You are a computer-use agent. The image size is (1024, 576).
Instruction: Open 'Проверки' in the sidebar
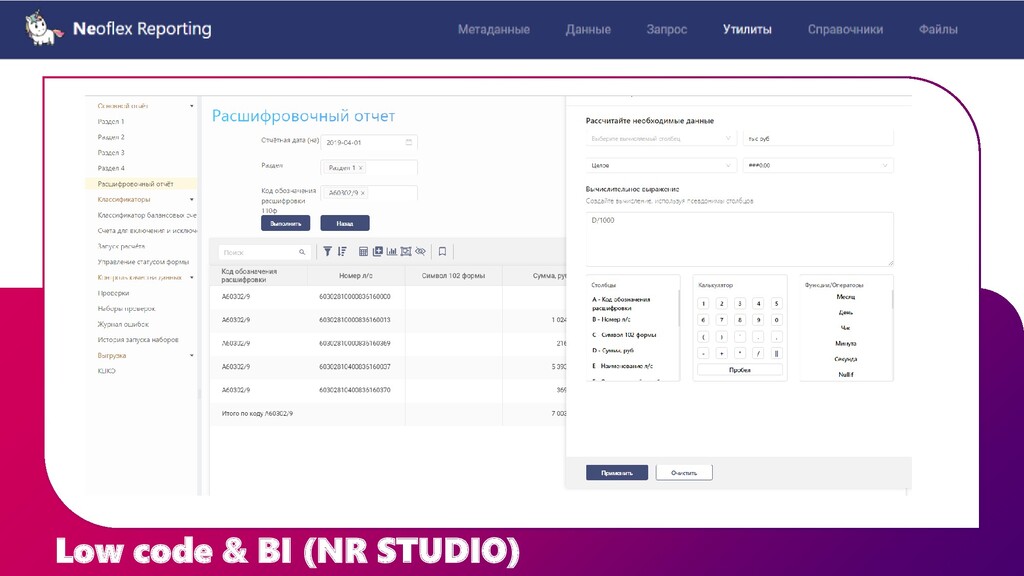(x=113, y=293)
